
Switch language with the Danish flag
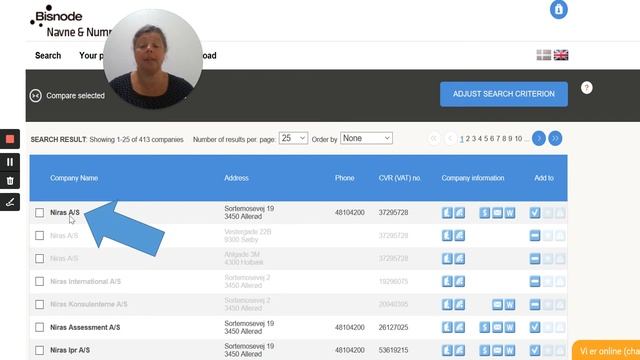543,55
